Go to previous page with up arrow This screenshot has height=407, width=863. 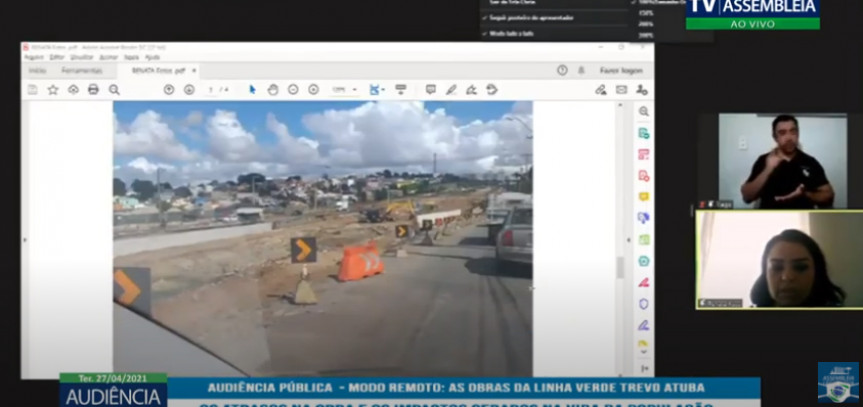point(167,90)
